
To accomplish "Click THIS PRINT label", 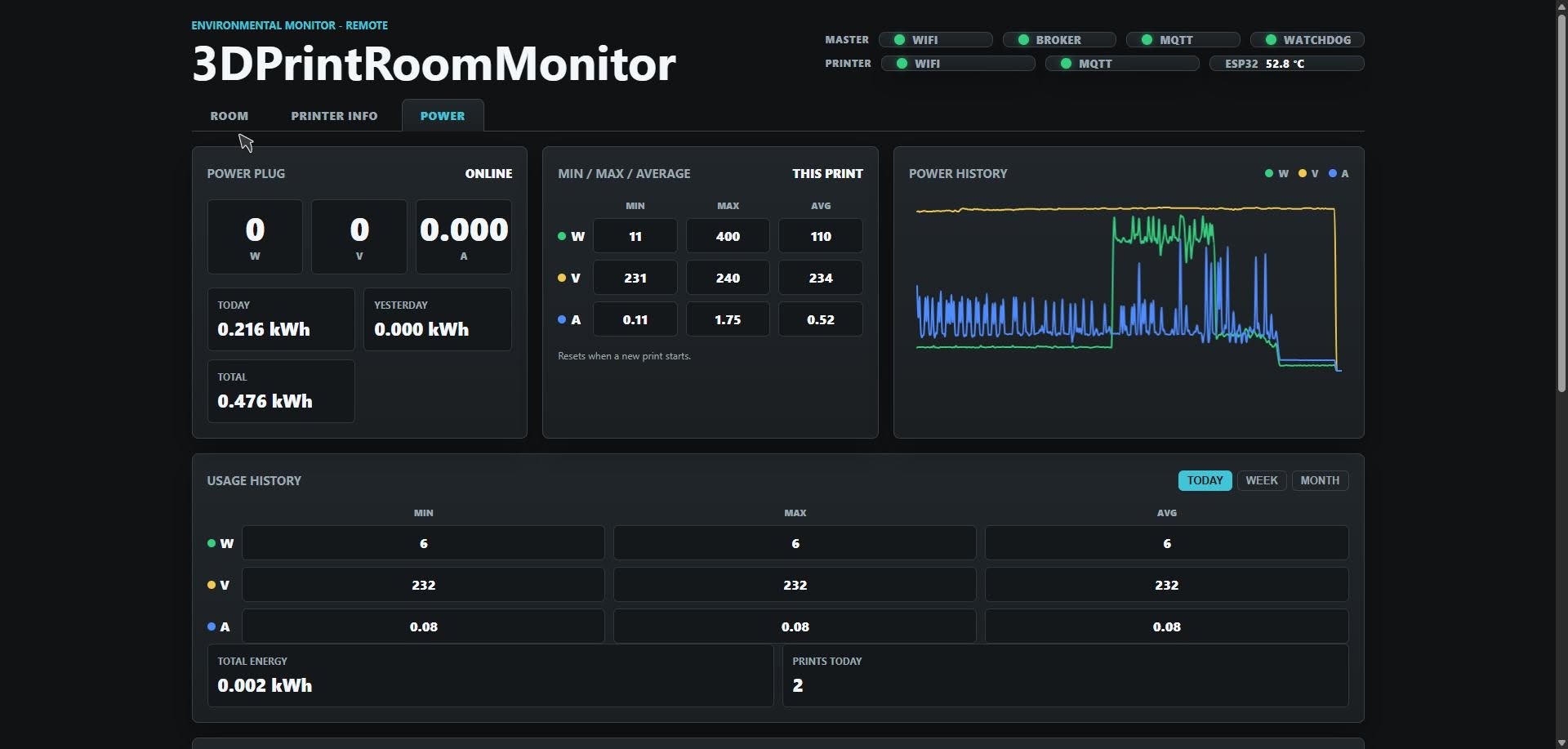I will click(827, 173).
